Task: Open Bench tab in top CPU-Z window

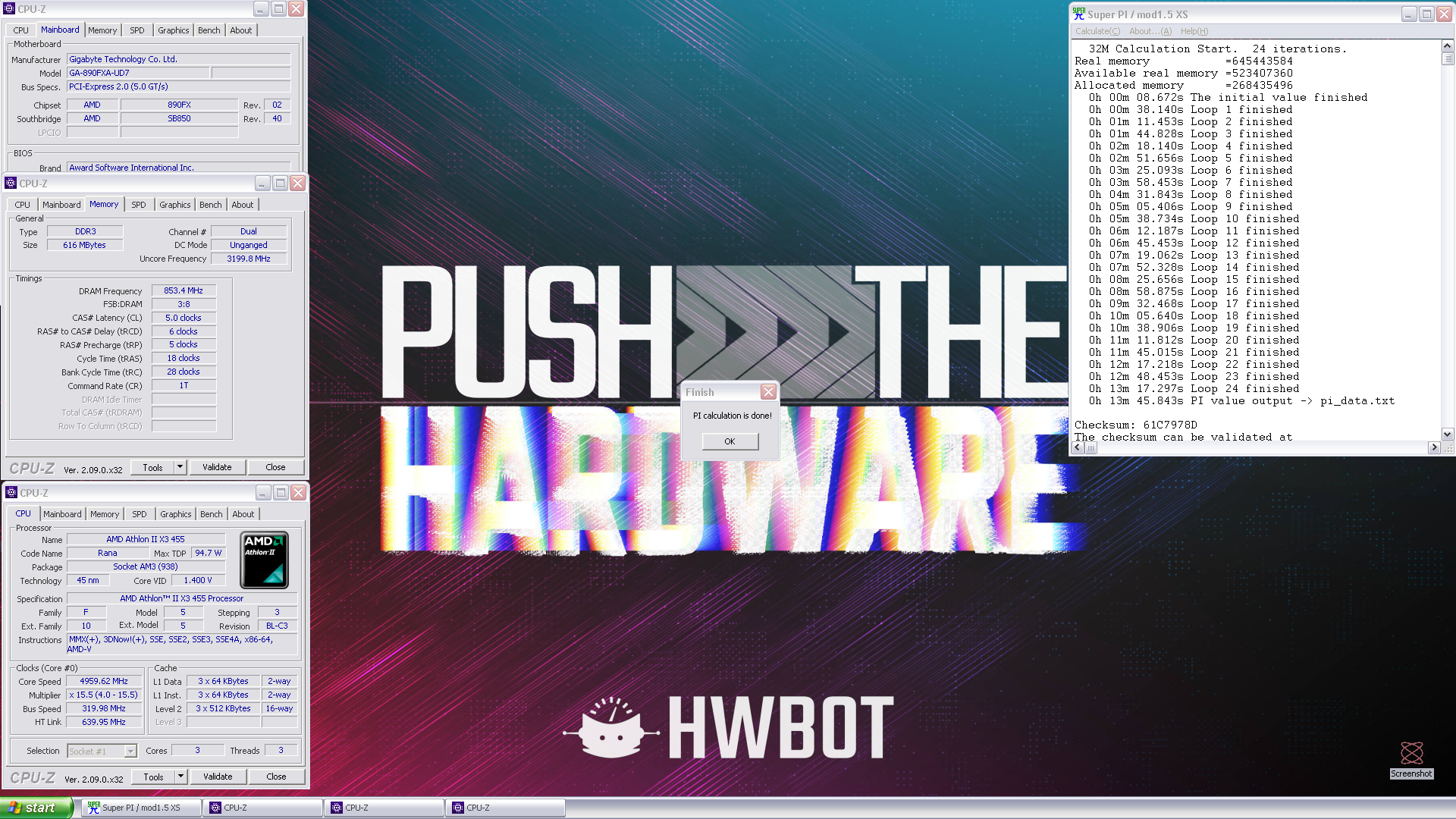Action: pyautogui.click(x=209, y=30)
